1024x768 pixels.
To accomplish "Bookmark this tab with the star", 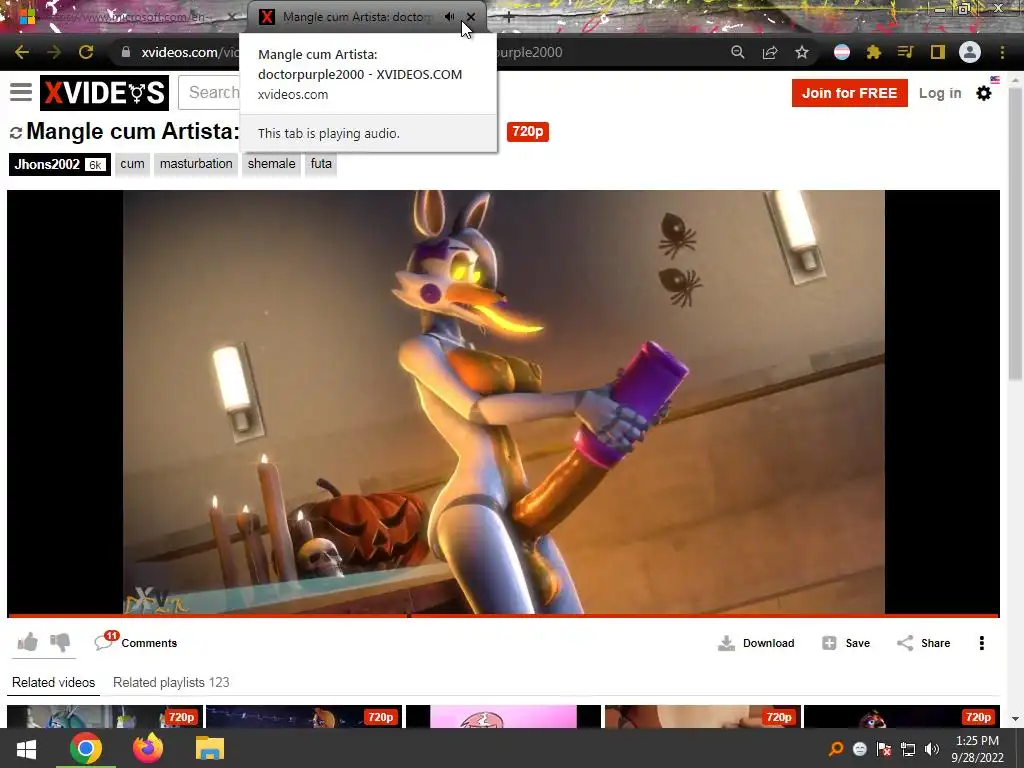I will 802,52.
